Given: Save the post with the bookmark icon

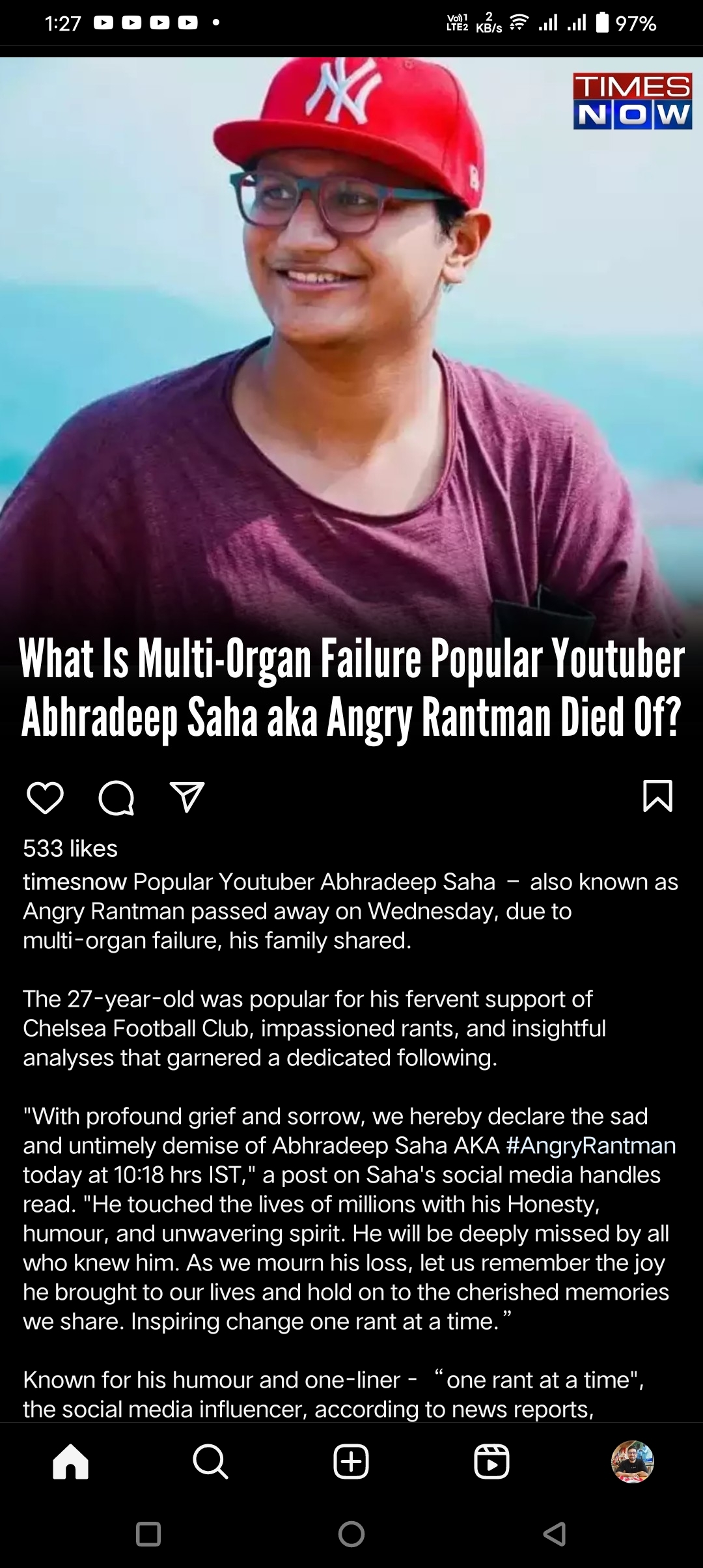Looking at the screenshot, I should [657, 796].
